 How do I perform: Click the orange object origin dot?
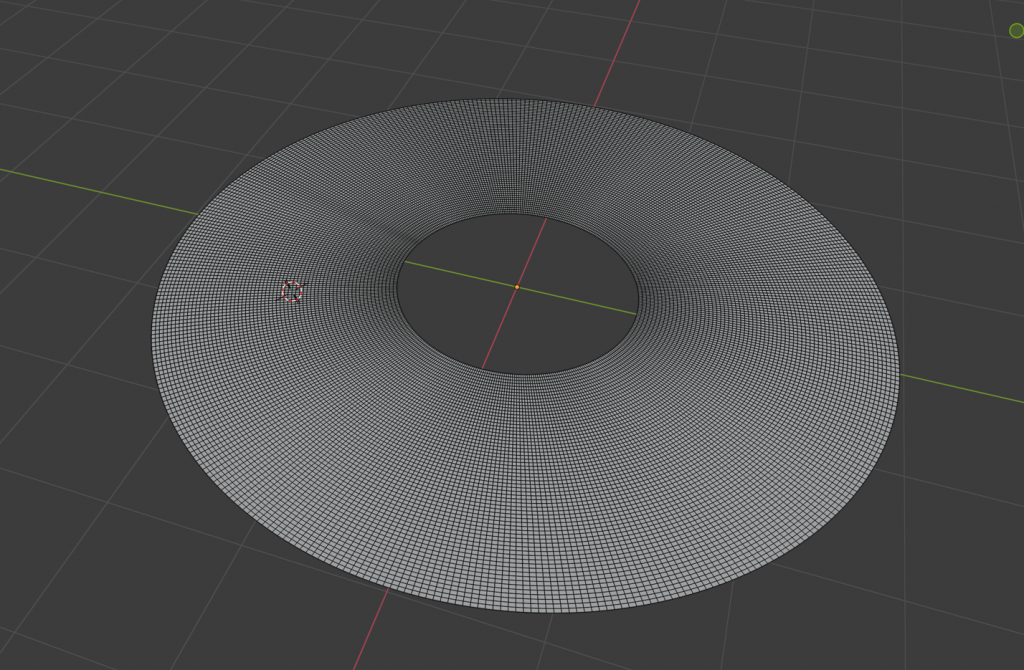pos(517,287)
